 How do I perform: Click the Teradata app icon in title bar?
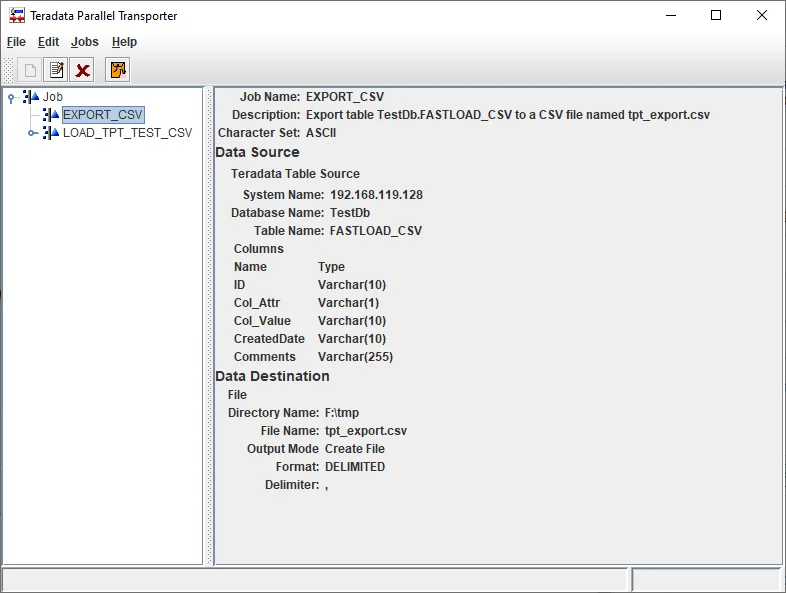coord(17,15)
